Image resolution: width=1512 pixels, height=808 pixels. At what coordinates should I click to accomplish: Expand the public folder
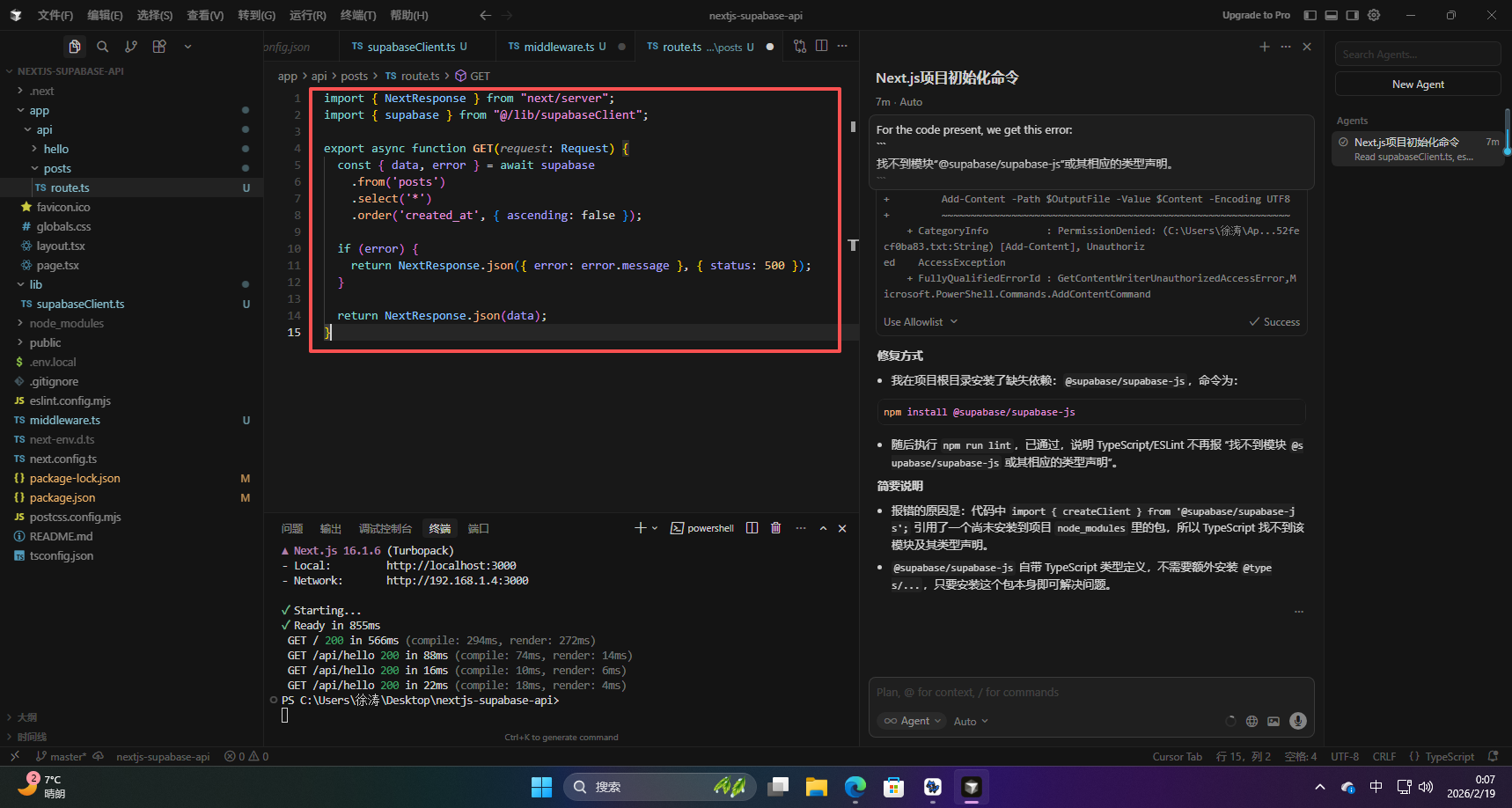pos(20,342)
